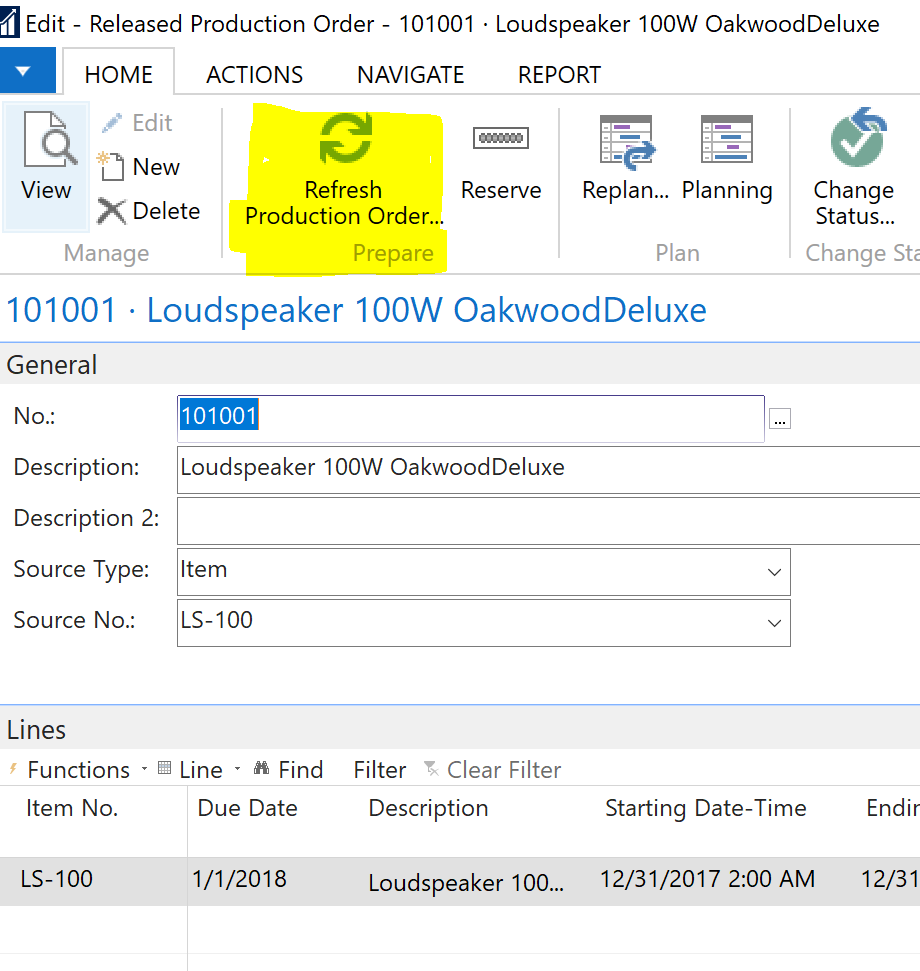The height and width of the screenshot is (971, 920).
Task: Switch to the HOME ribbon tab
Action: 118,74
